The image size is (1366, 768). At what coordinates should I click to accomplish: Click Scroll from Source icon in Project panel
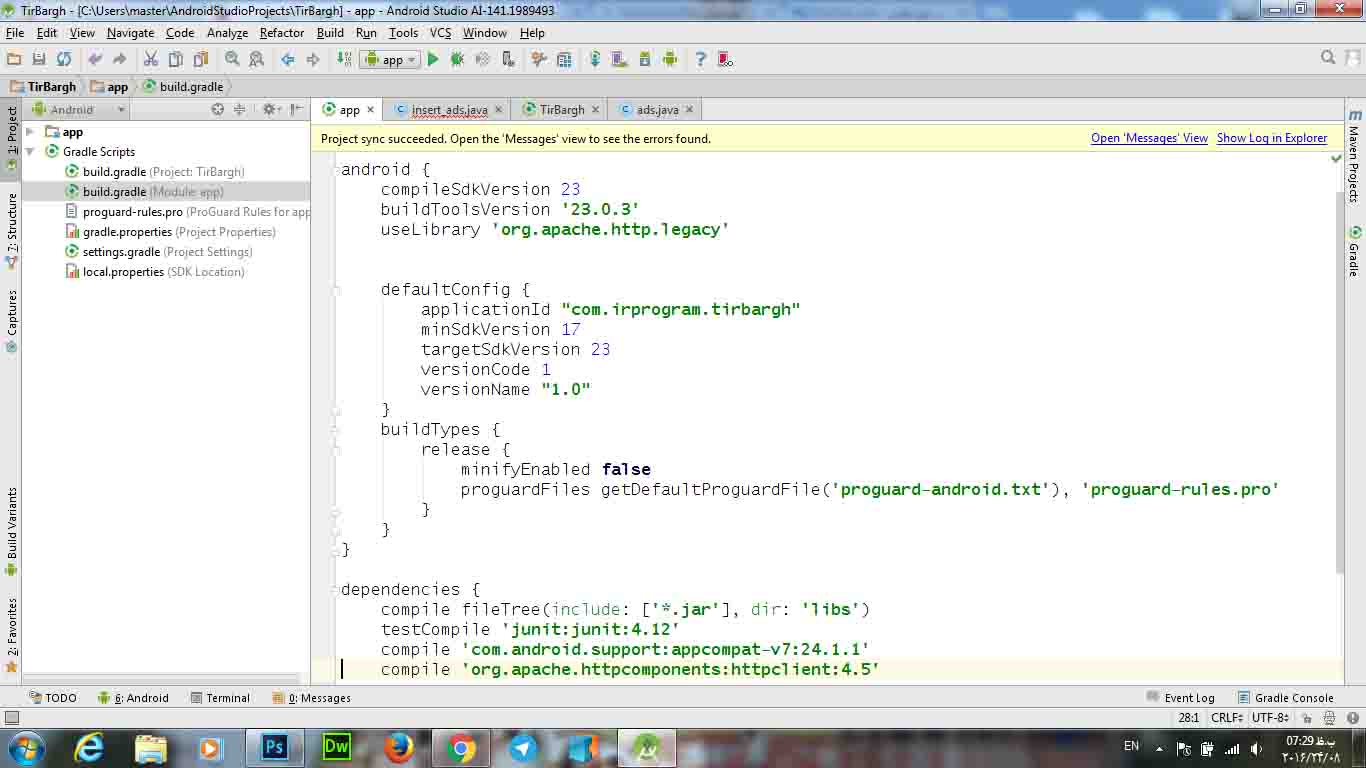click(217, 110)
